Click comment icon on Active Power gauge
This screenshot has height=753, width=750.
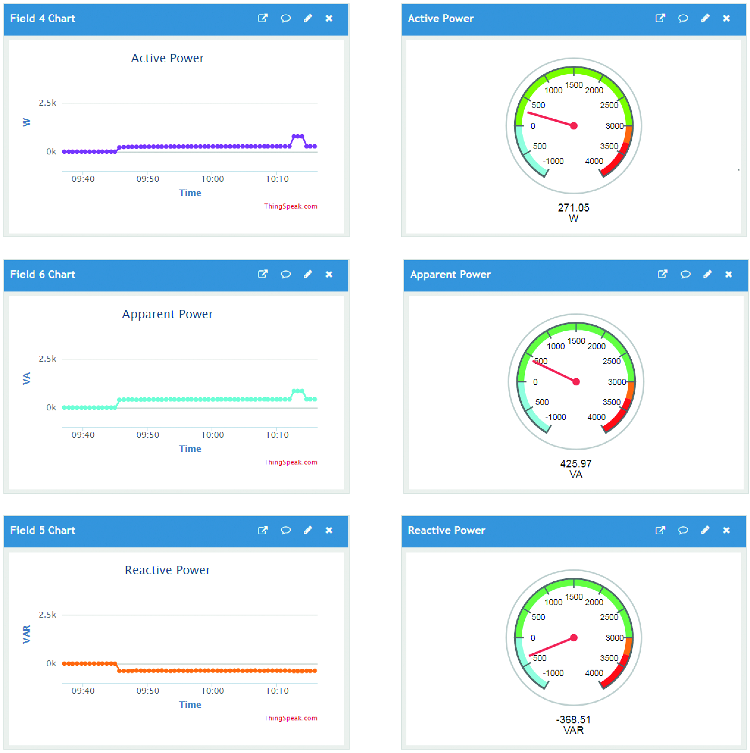coord(683,19)
